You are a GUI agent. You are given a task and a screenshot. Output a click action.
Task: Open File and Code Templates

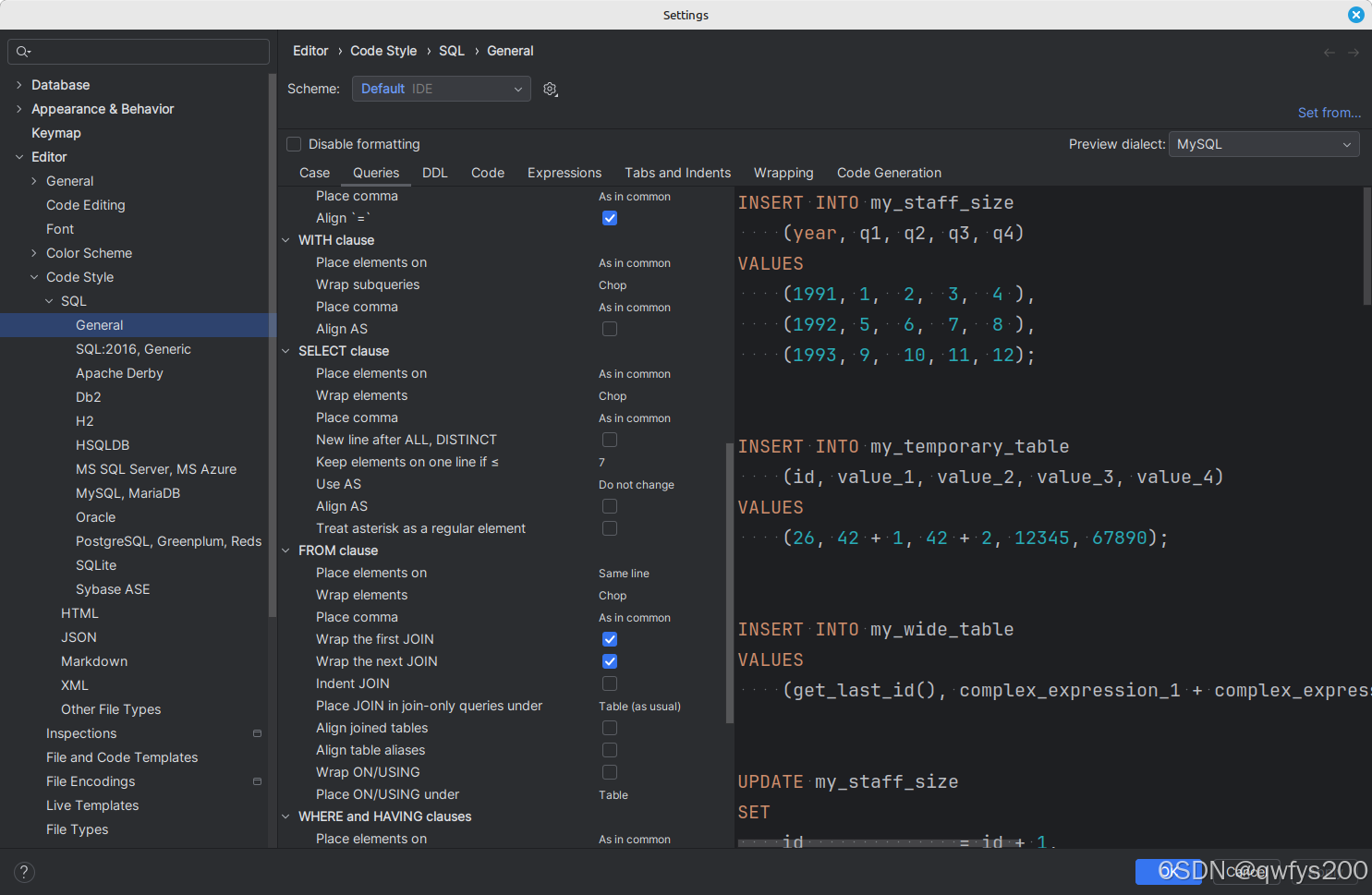[x=122, y=757]
